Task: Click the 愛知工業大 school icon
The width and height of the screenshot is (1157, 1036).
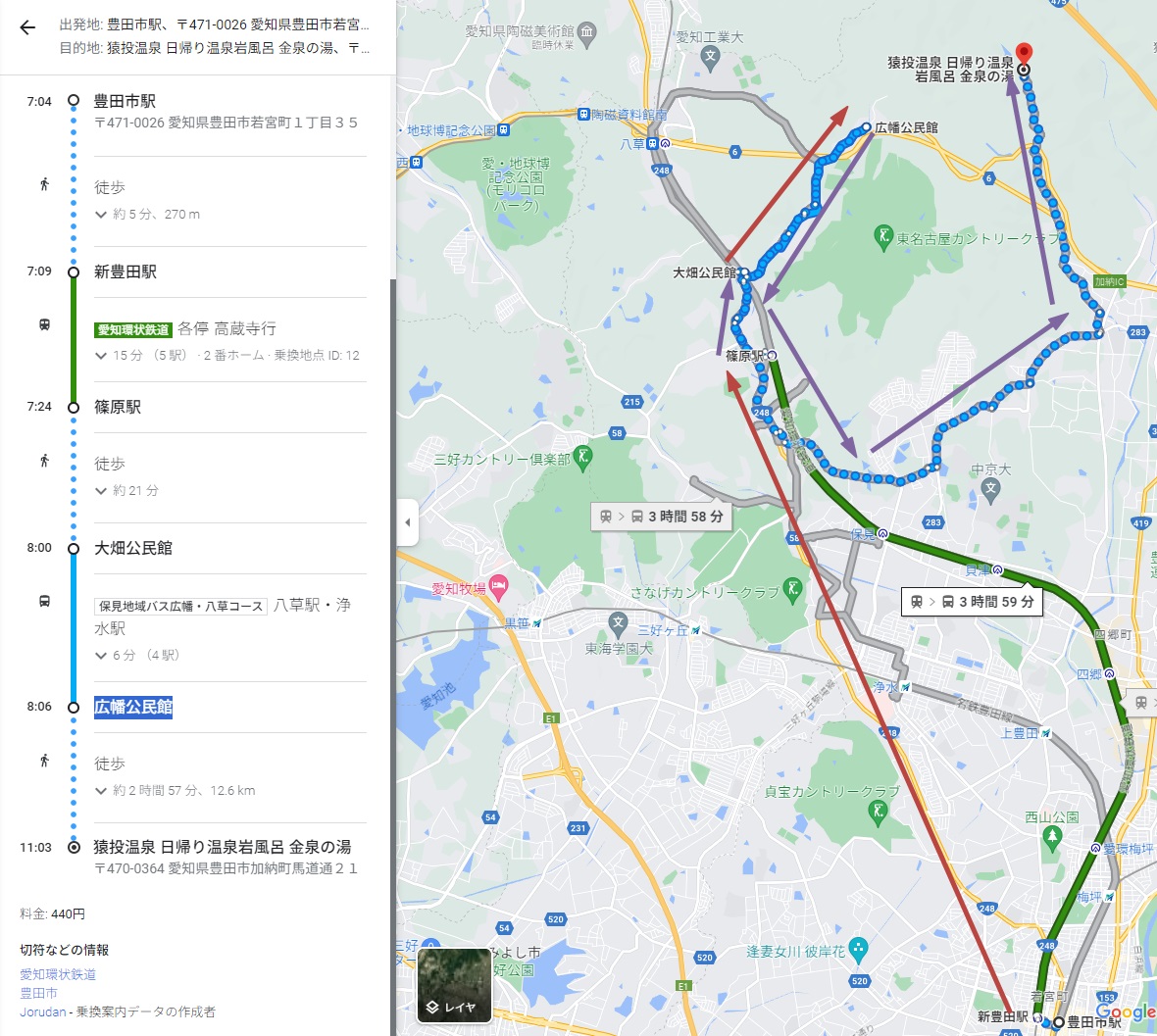Action: pyautogui.click(x=710, y=57)
